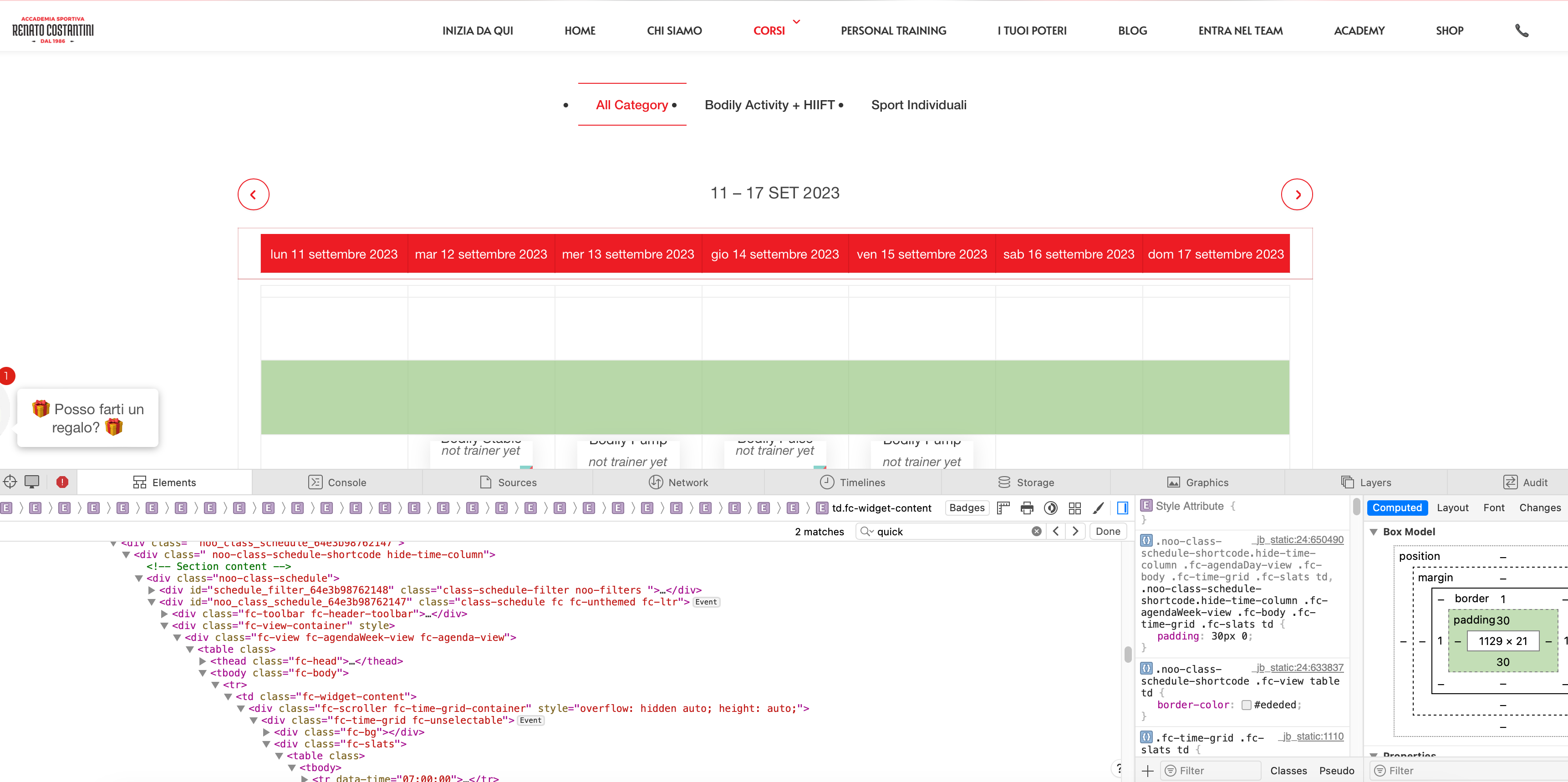Click Done to close search bar
This screenshot has width=1568, height=782.
click(1107, 531)
